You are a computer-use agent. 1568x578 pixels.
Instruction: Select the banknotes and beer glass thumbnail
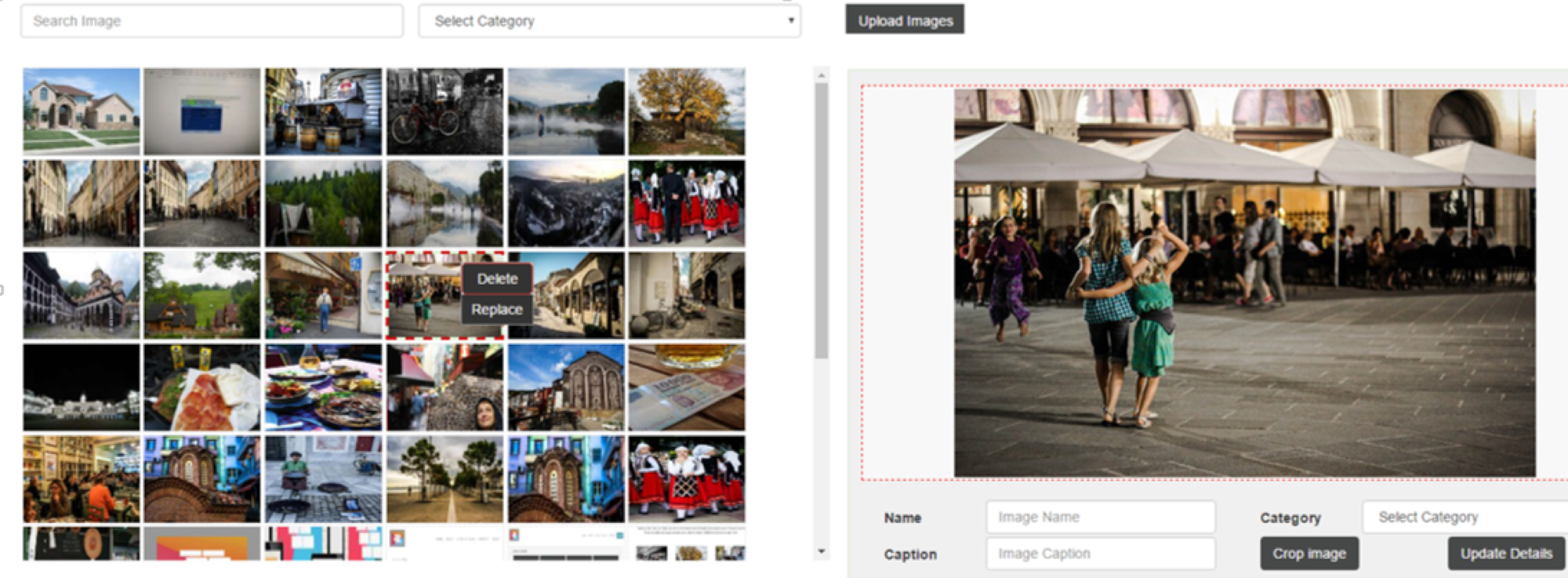[x=687, y=387]
